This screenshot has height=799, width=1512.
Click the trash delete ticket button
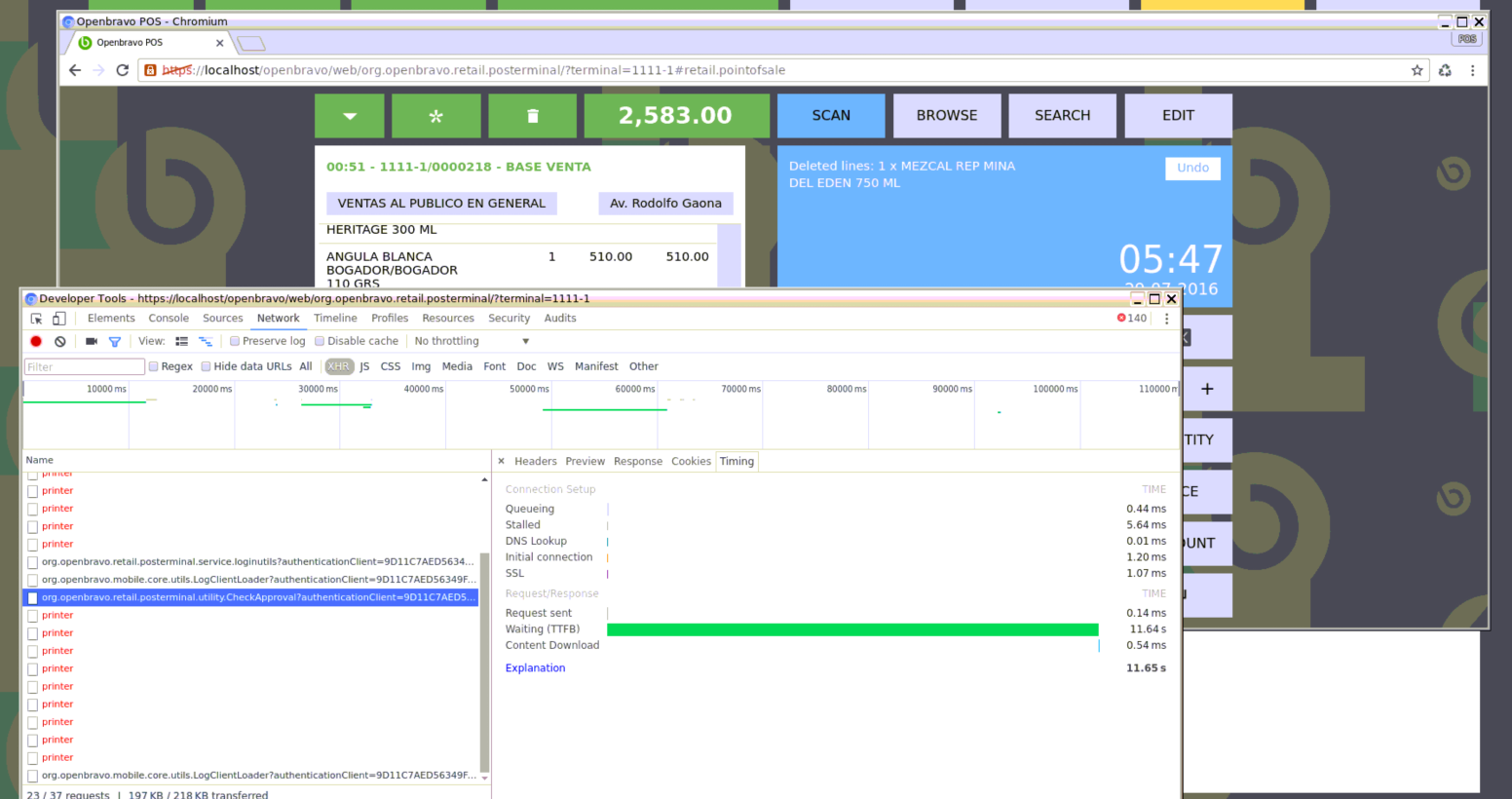(x=533, y=116)
